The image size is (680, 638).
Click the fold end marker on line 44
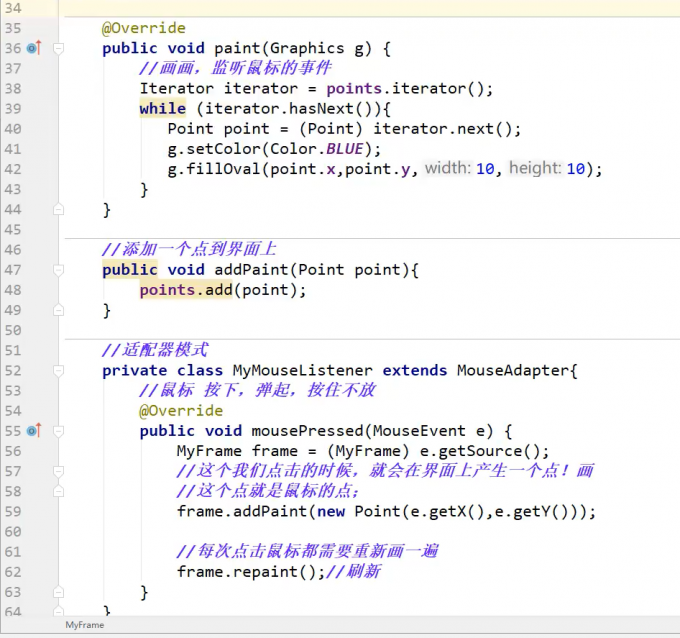click(x=58, y=209)
